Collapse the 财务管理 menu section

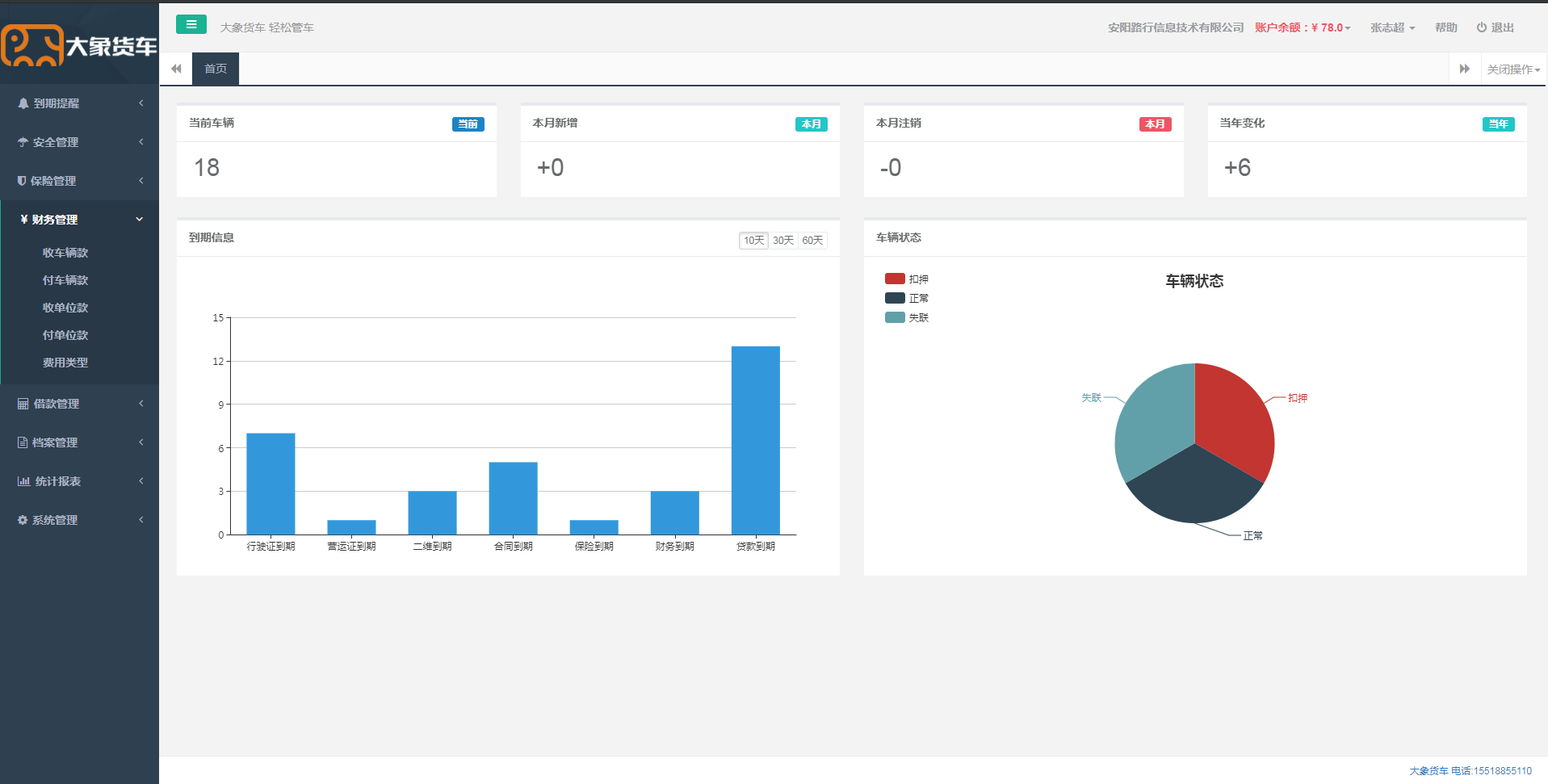(79, 220)
